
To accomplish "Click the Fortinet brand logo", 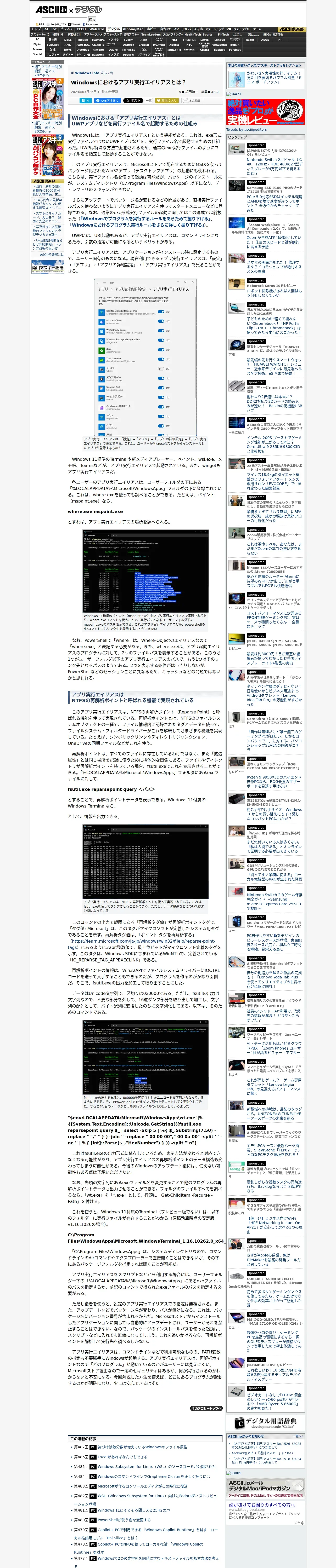I will (x=235, y=50).
